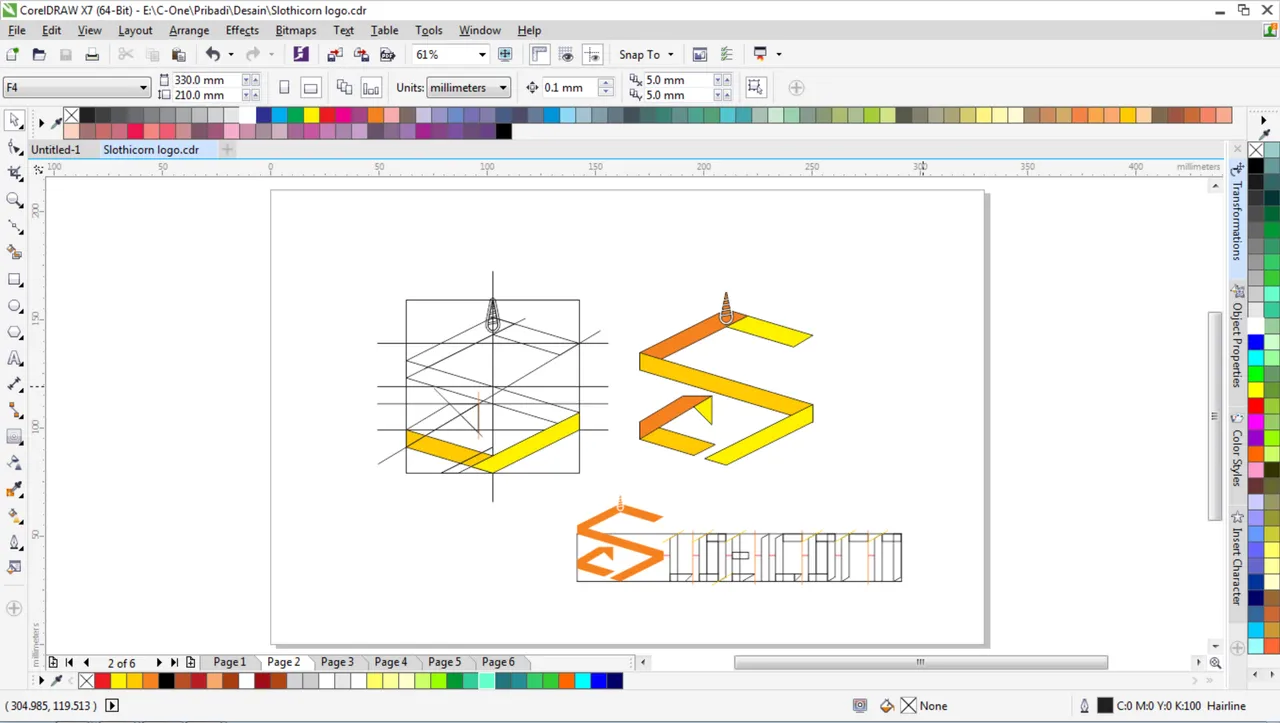This screenshot has width=1280, height=723.
Task: Select the Shape tool
Action: coord(15,147)
